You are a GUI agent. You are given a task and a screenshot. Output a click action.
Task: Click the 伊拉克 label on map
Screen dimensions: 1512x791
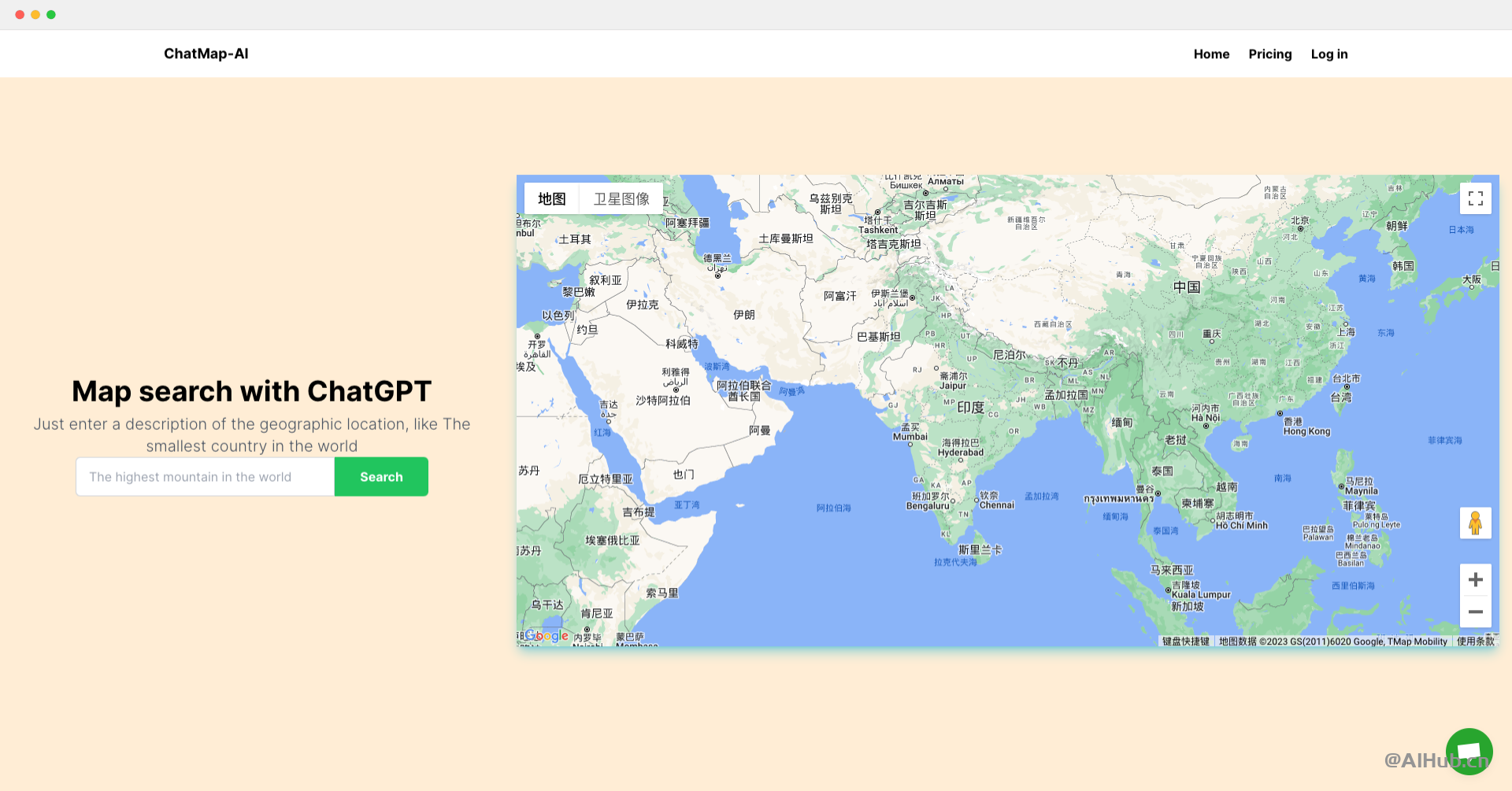pyautogui.click(x=643, y=305)
